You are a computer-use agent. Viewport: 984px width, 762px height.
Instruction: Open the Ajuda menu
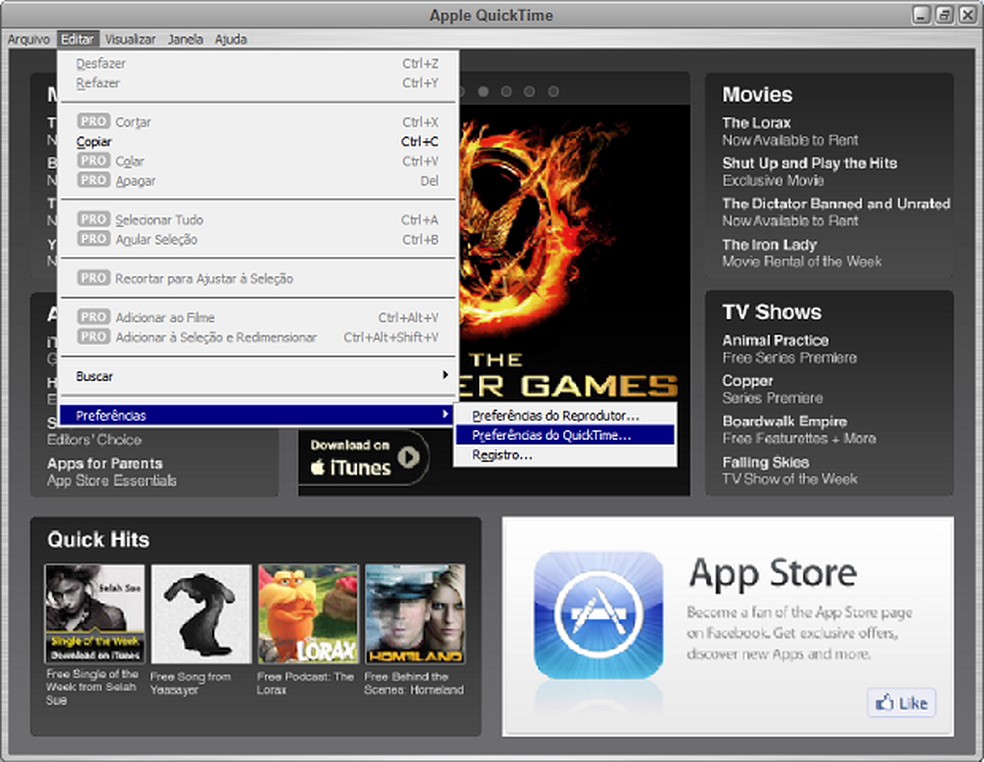(x=231, y=39)
